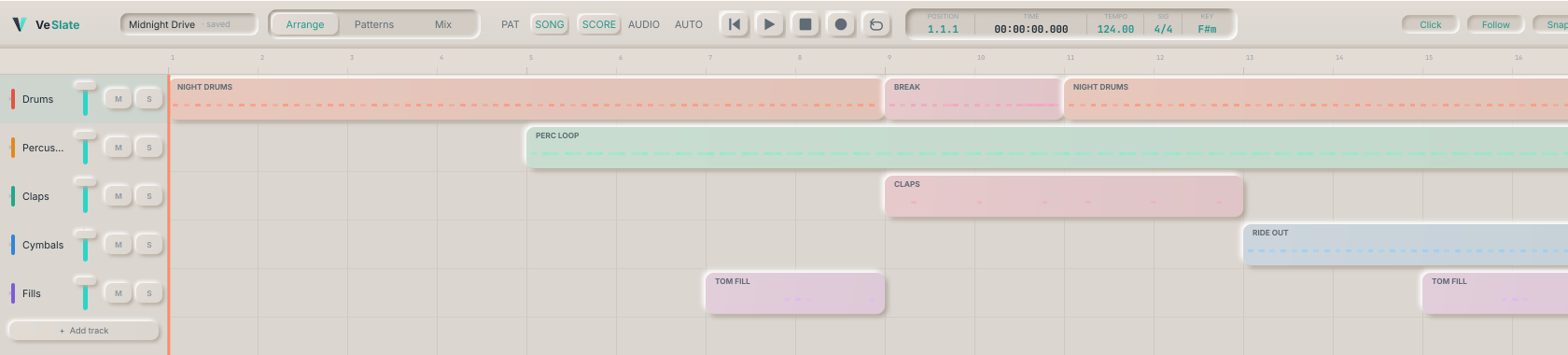The height and width of the screenshot is (355, 1568).
Task: Select the RIDE OUT clip
Action: tap(1406, 244)
